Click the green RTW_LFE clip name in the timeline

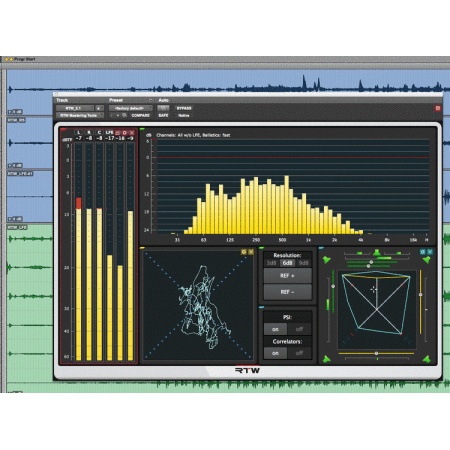tap(17, 227)
